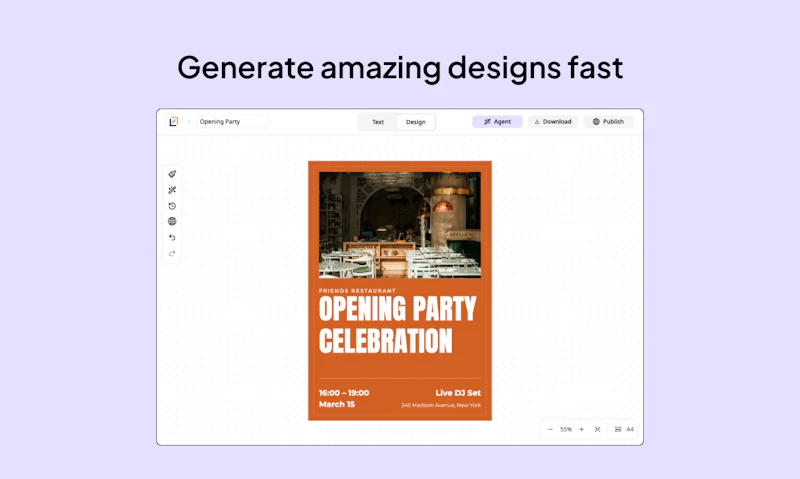The width and height of the screenshot is (800, 479).
Task: Select the FRIENDS RESTAURANT subtitle text
Action: coord(357,291)
